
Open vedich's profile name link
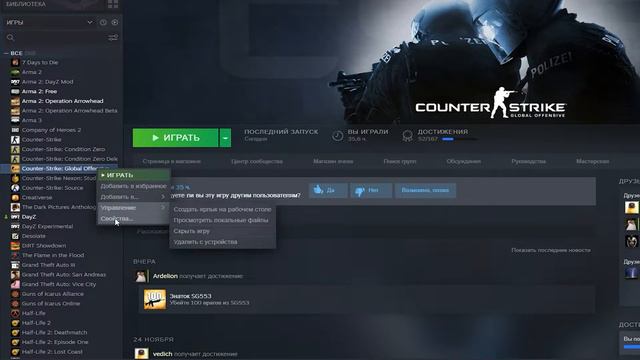click(x=162, y=354)
